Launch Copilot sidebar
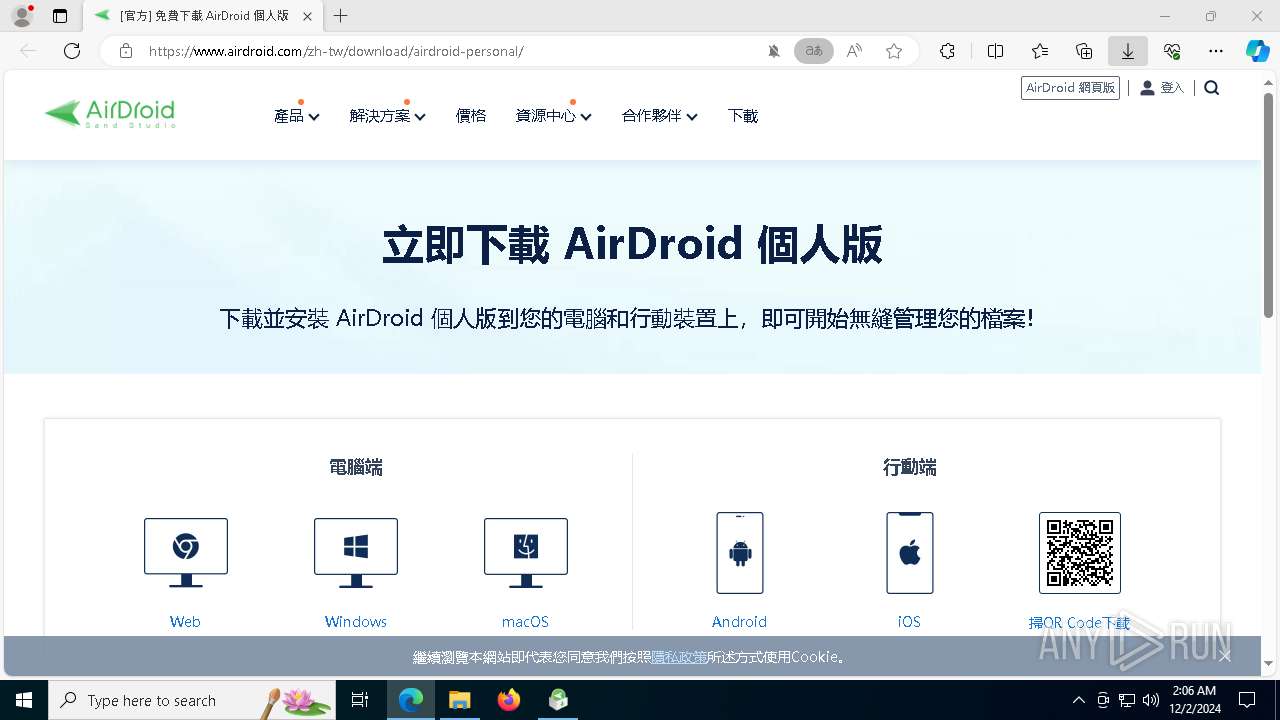The height and width of the screenshot is (720, 1280). (1257, 51)
